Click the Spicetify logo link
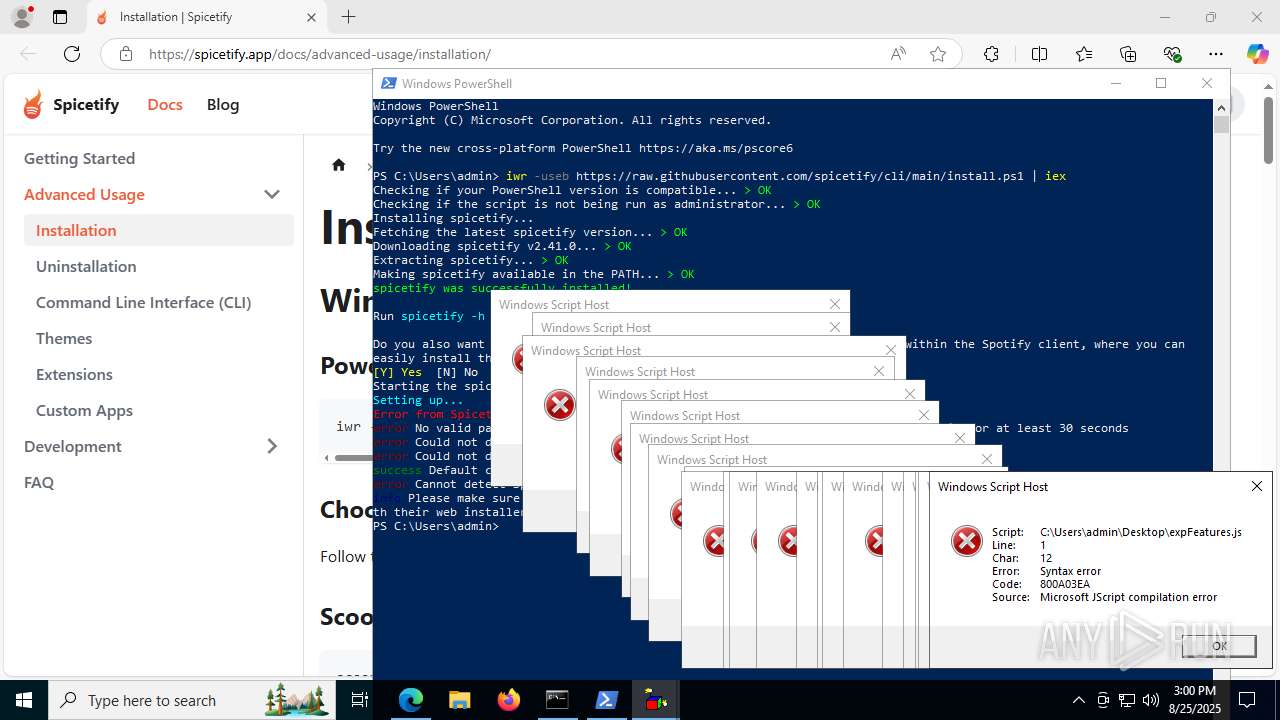The height and width of the screenshot is (720, 1280). pyautogui.click(x=70, y=104)
